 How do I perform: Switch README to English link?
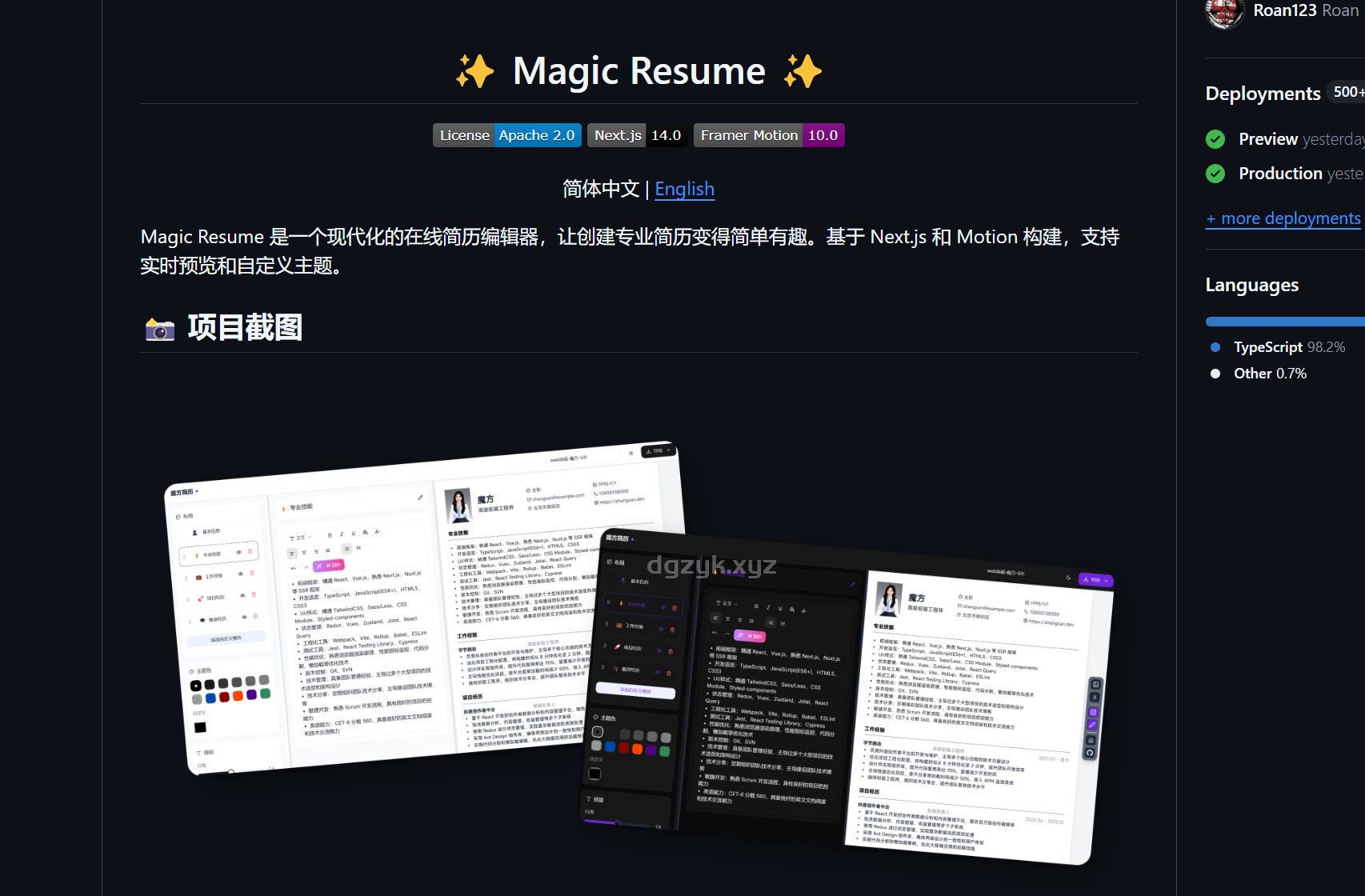(x=684, y=189)
